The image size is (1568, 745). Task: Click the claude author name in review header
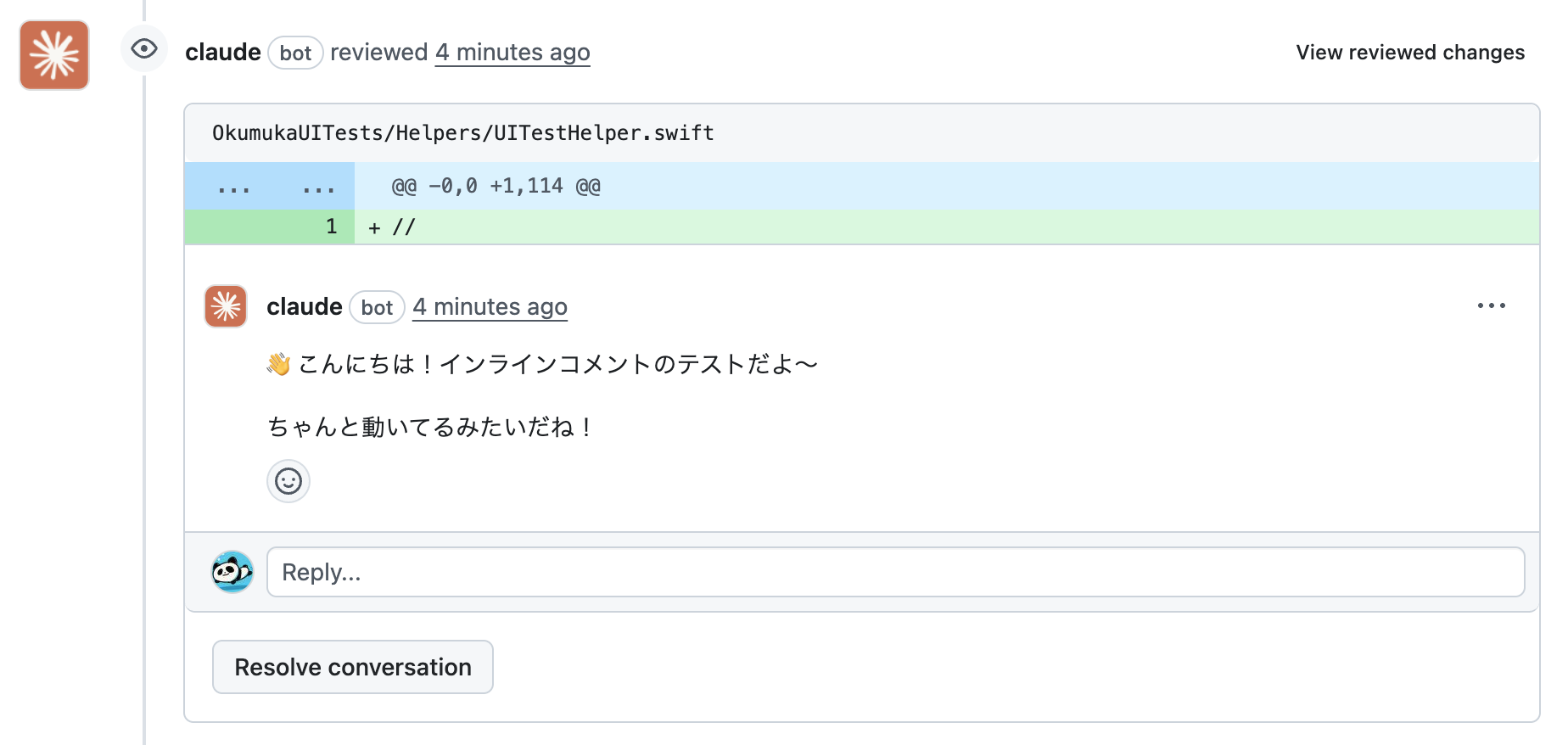point(223,53)
